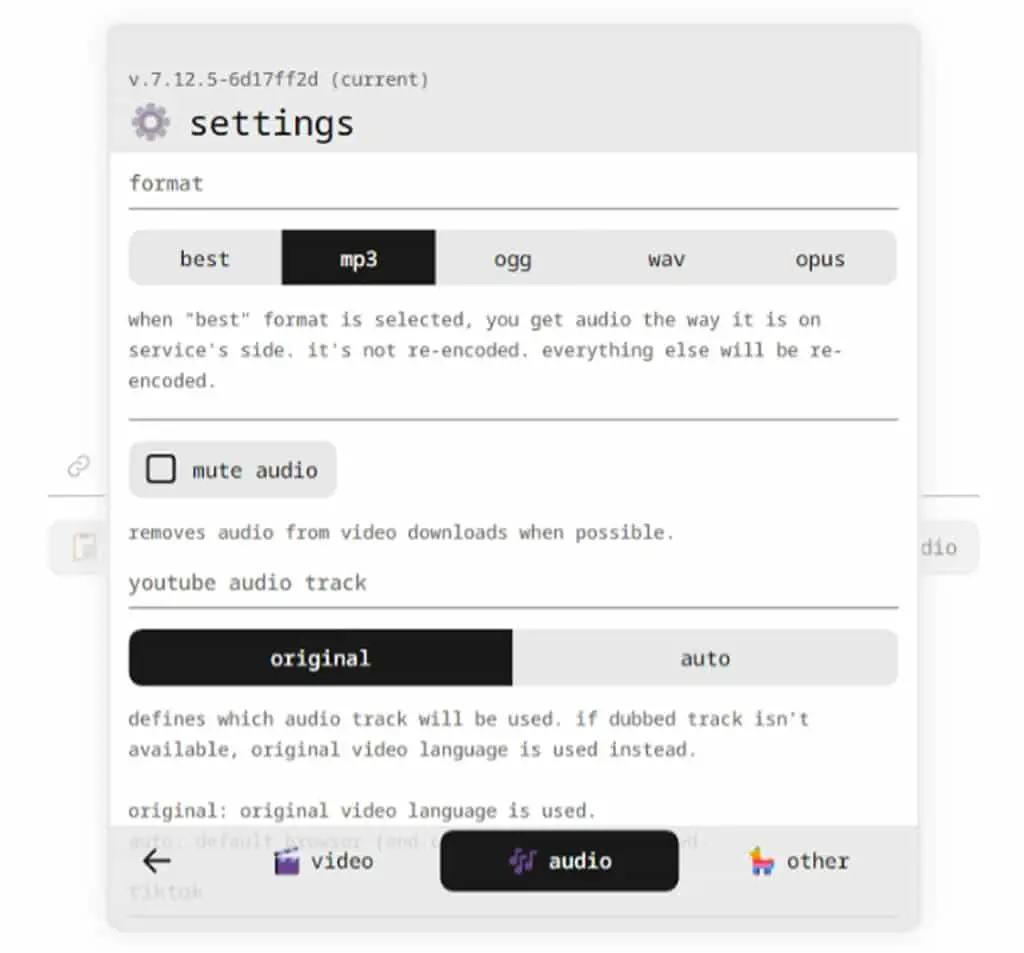Open the other settings tab
The height and width of the screenshot is (953, 1024).
click(799, 861)
